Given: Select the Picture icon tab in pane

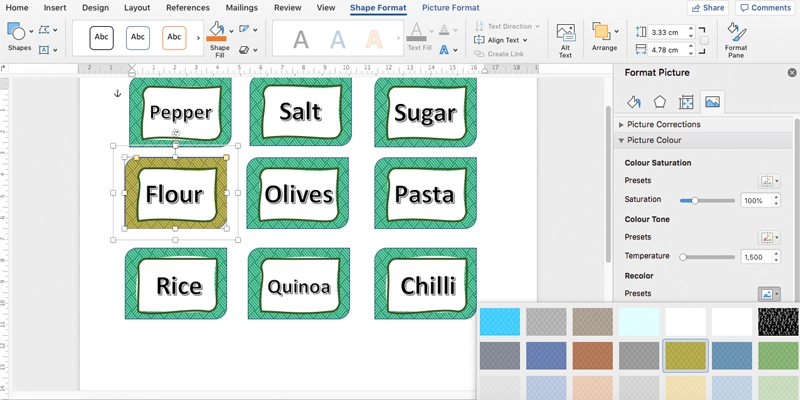Looking at the screenshot, I should [x=712, y=102].
